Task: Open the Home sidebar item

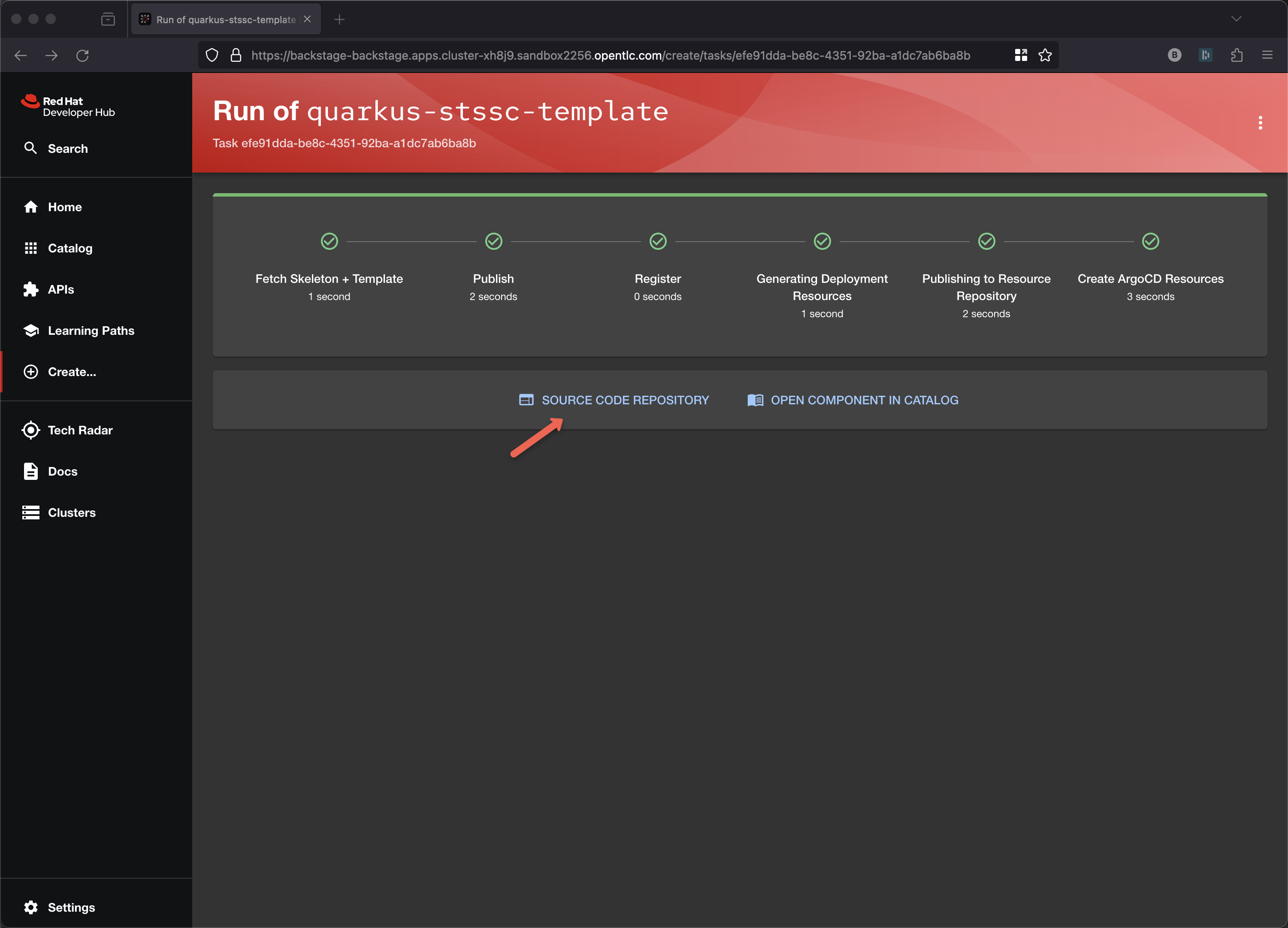Action: point(64,207)
